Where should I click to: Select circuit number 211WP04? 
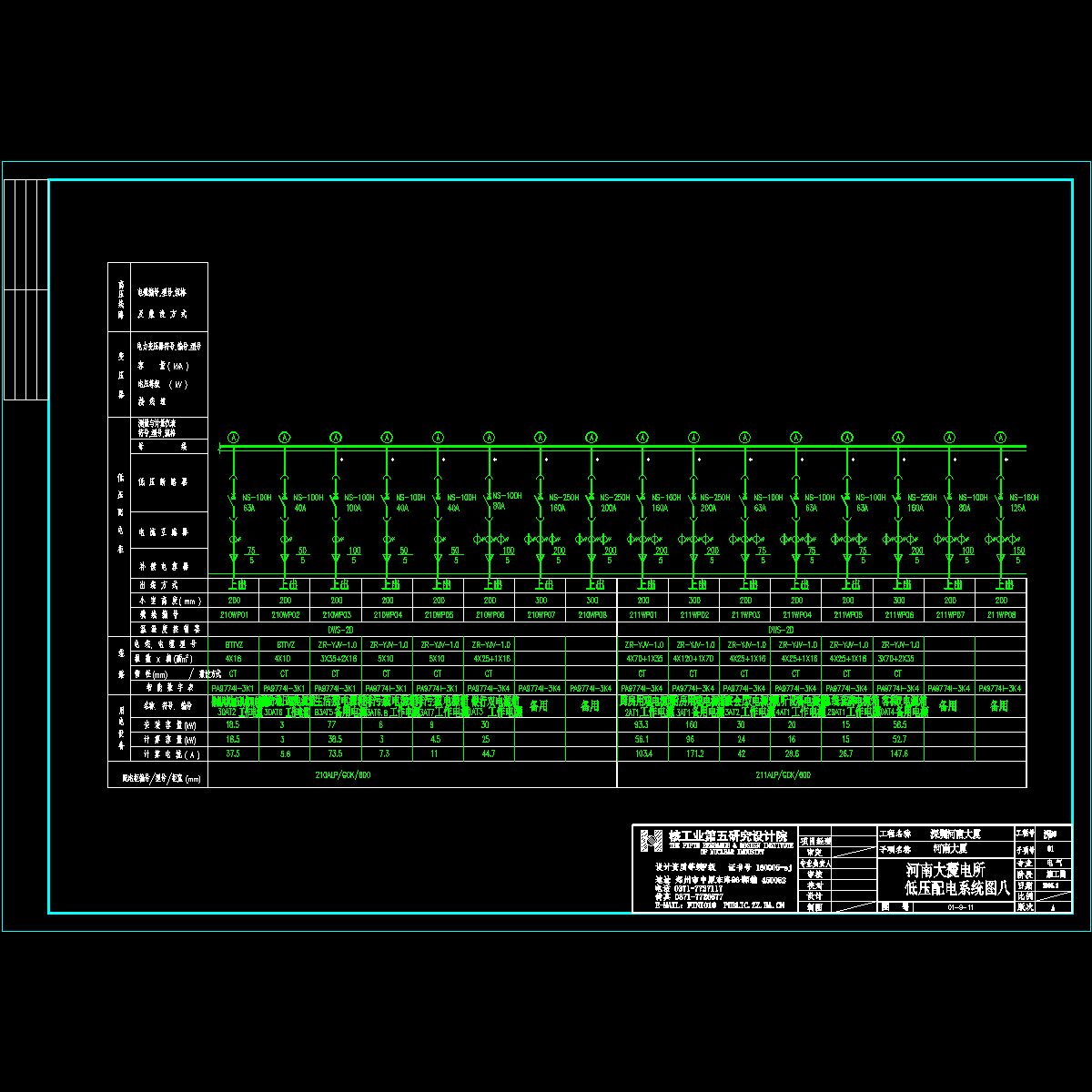796,615
